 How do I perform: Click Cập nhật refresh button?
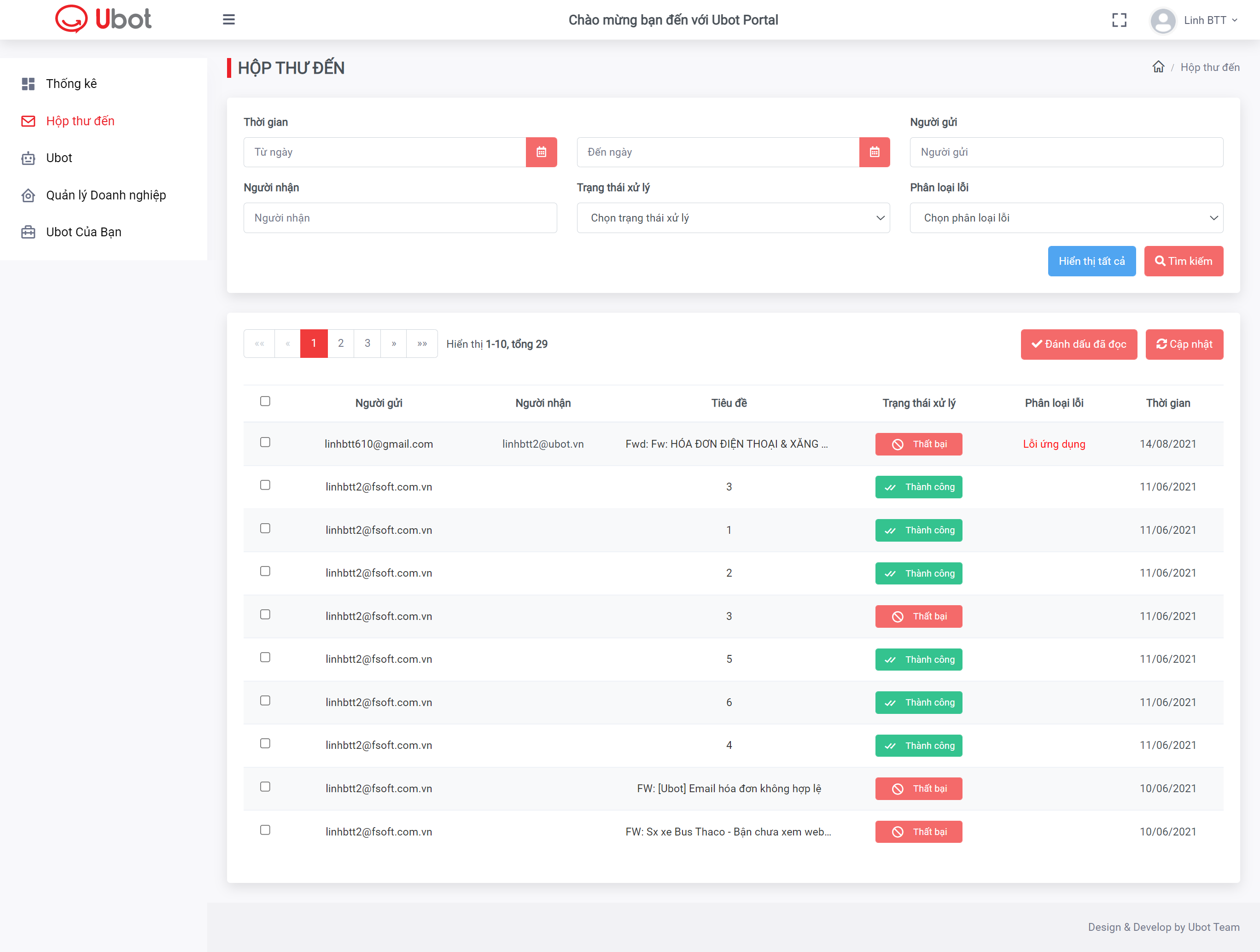1184,344
